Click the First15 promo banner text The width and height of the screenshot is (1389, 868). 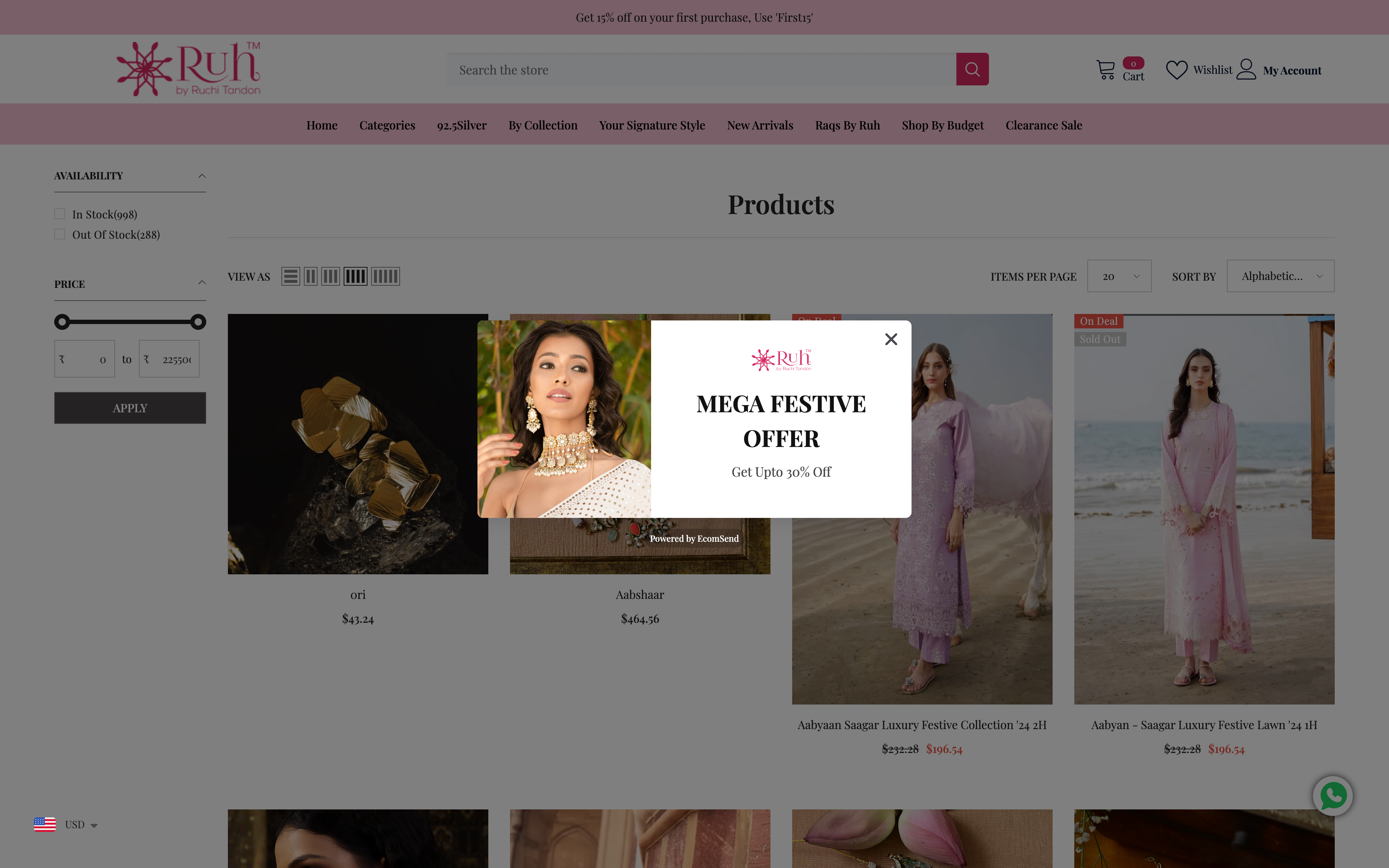coord(694,17)
